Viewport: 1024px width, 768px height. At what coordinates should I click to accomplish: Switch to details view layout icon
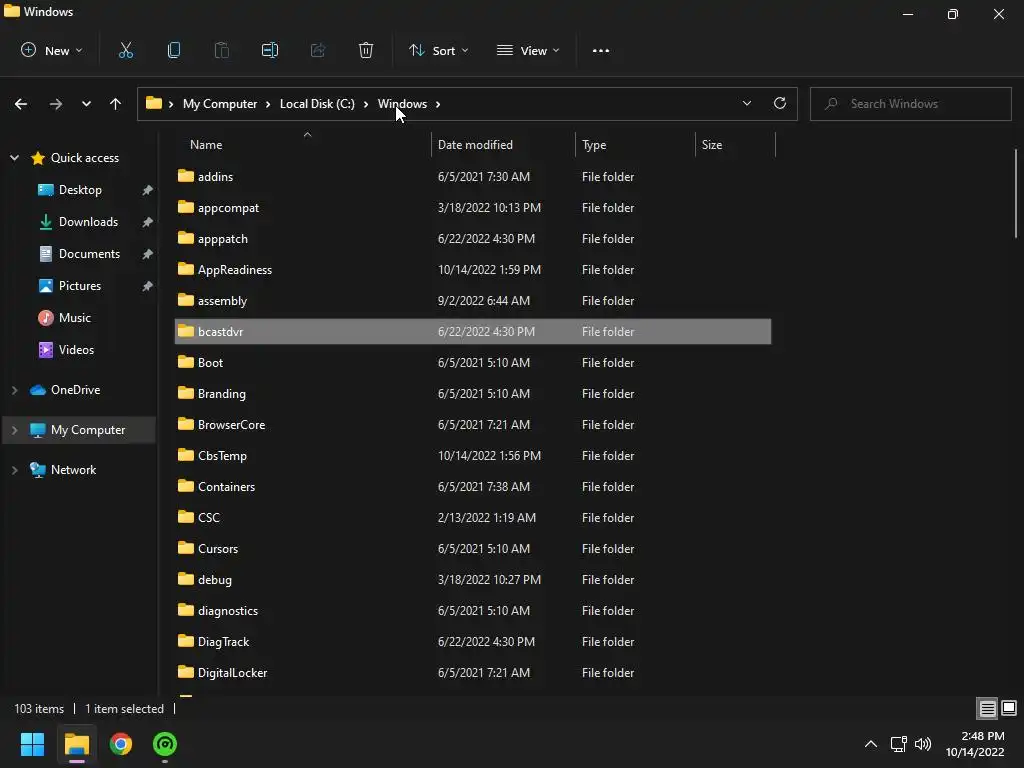click(x=987, y=708)
